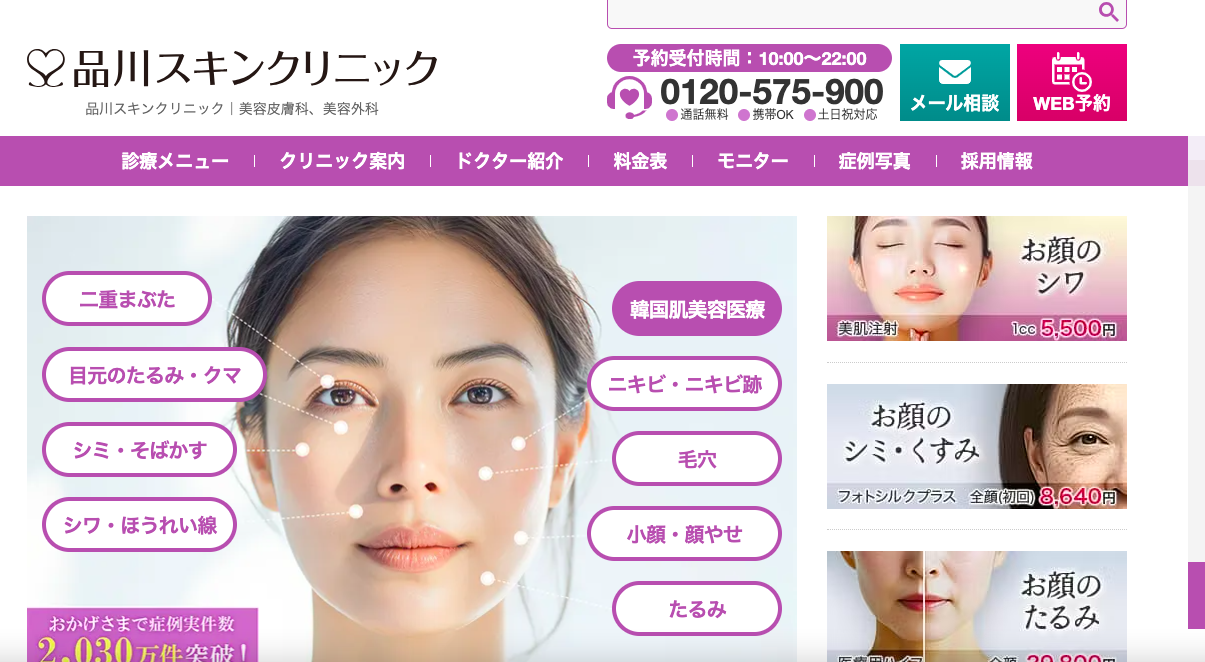The height and width of the screenshot is (662, 1205).
Task: Click inside the top search input field
Action: (x=850, y=12)
